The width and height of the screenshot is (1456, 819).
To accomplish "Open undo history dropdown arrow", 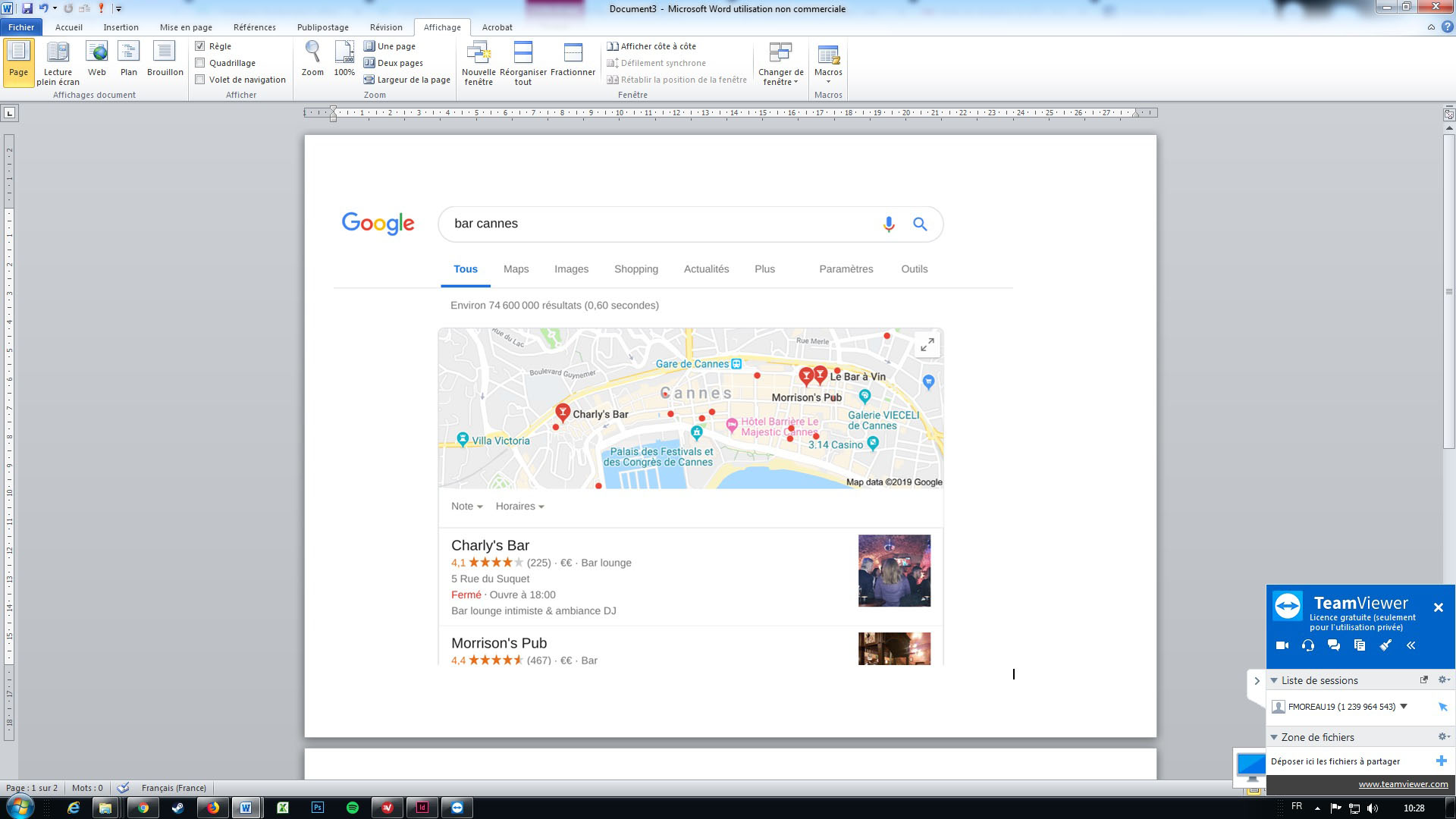I will 55,8.
